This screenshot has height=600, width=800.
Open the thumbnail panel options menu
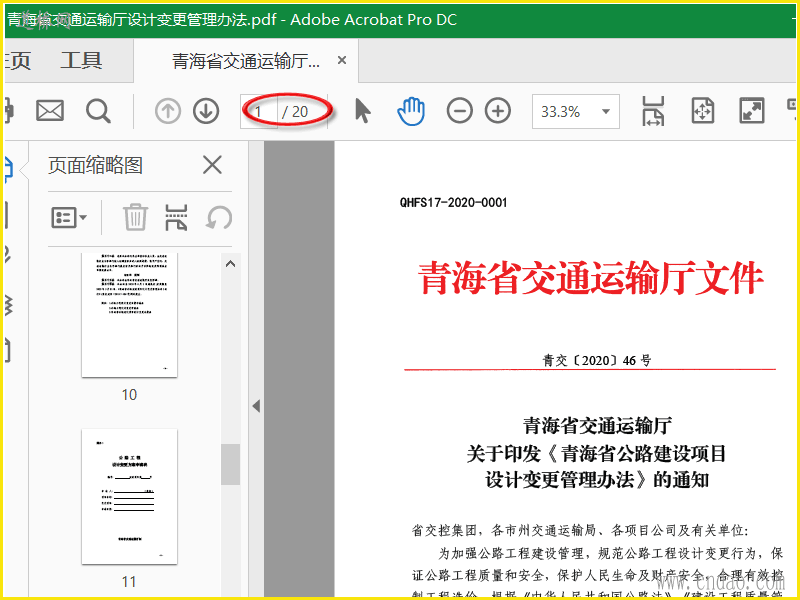click(x=69, y=218)
